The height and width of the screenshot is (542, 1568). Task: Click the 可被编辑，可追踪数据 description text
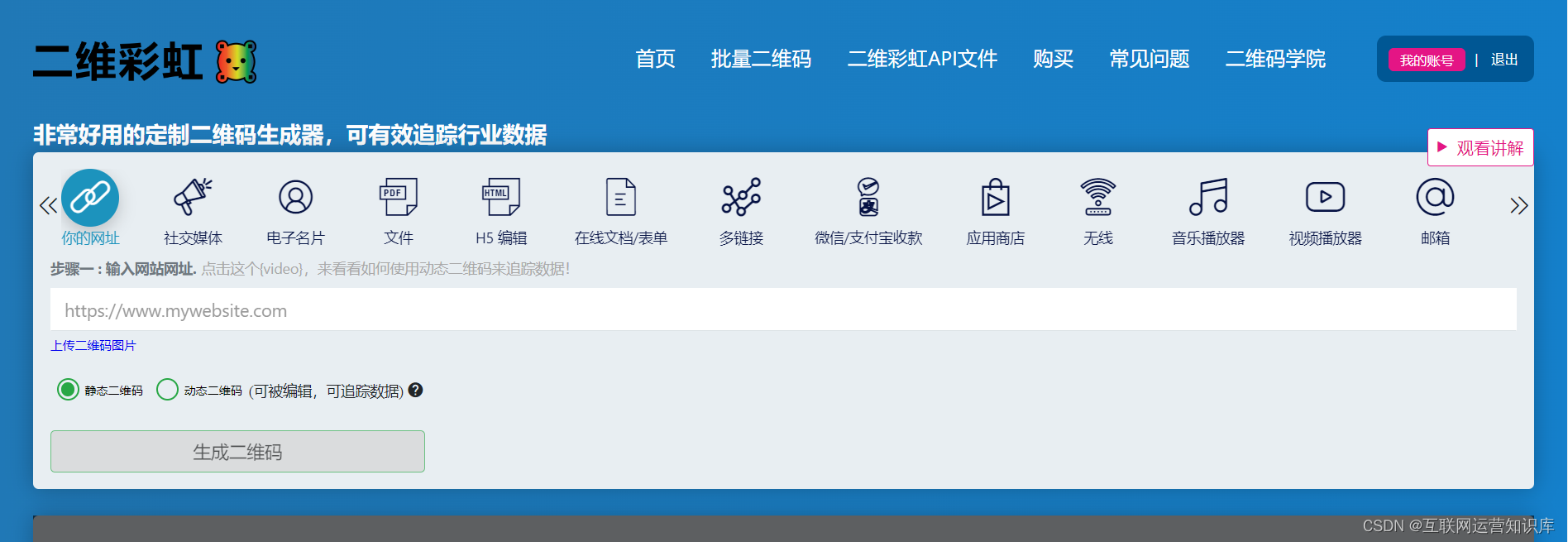click(326, 391)
